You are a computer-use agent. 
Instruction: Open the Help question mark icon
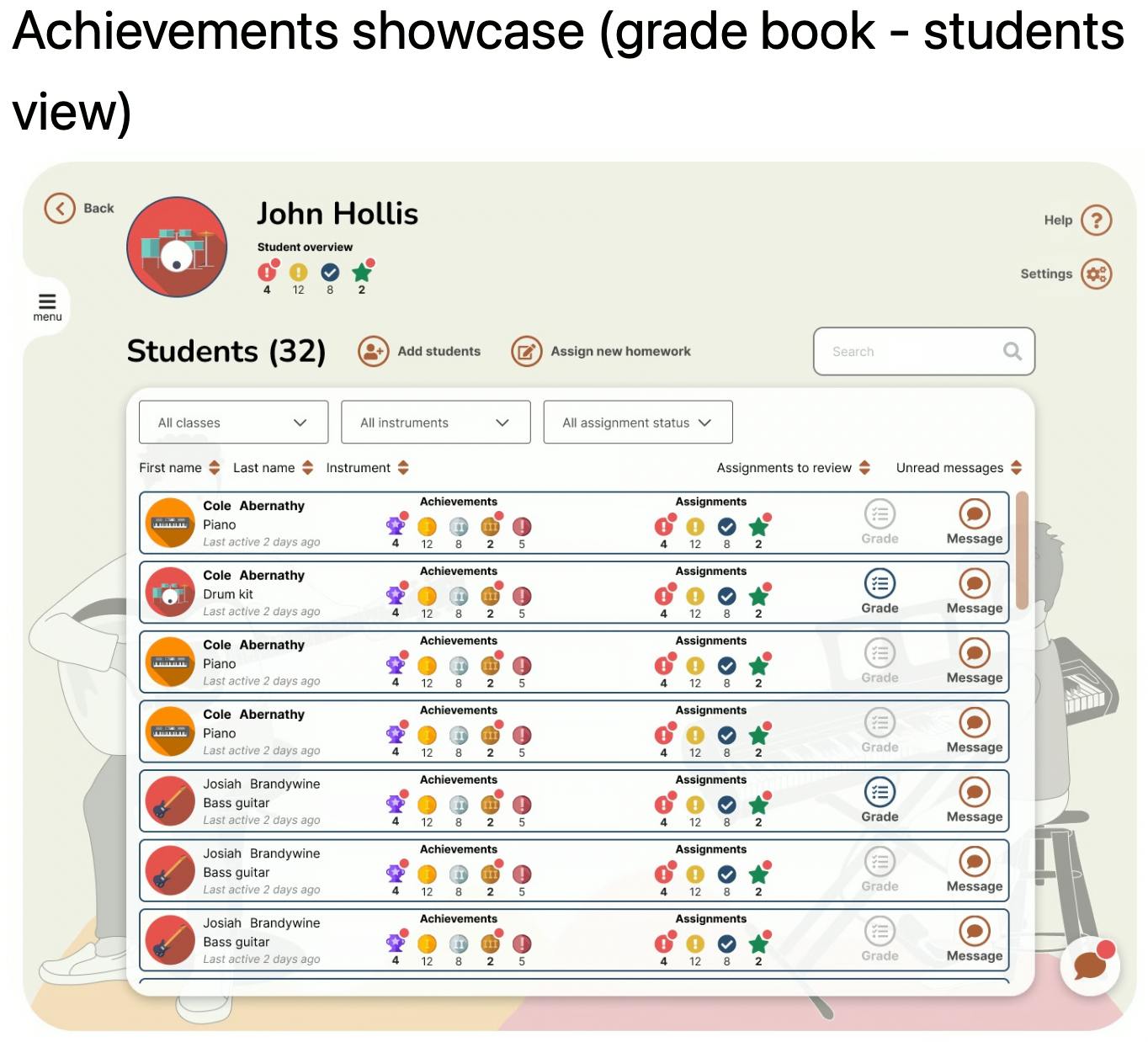1096,221
